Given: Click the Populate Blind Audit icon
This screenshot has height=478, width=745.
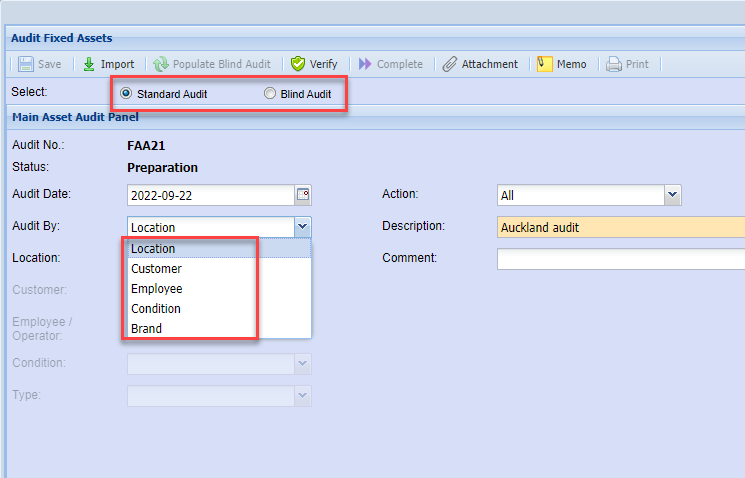Looking at the screenshot, I should (x=160, y=64).
